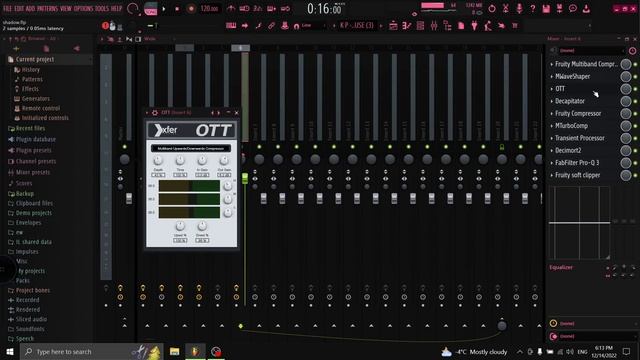Arm the record button in transport

coord(191,9)
